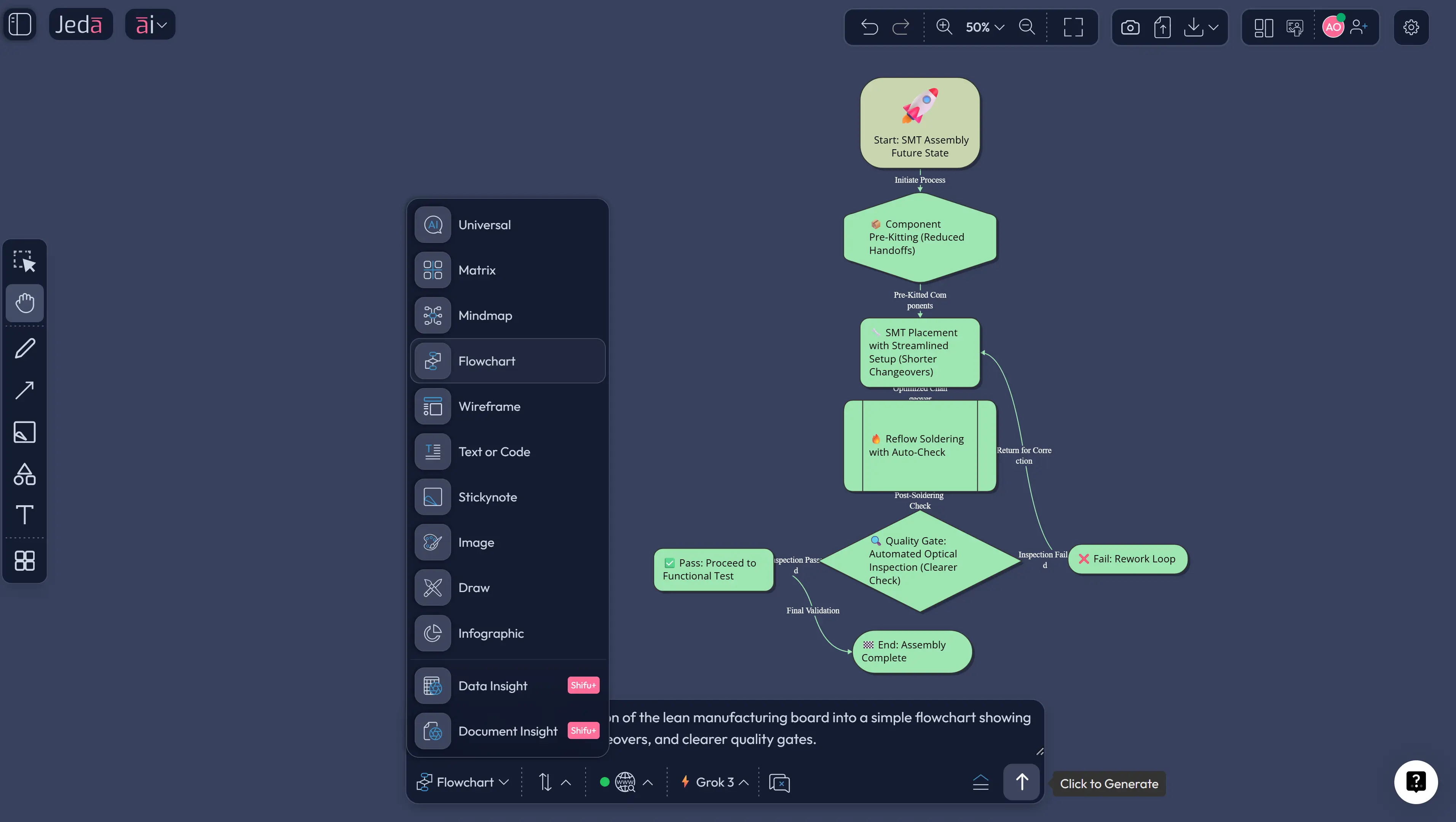
Task: Open the shapes tool
Action: pos(24,474)
